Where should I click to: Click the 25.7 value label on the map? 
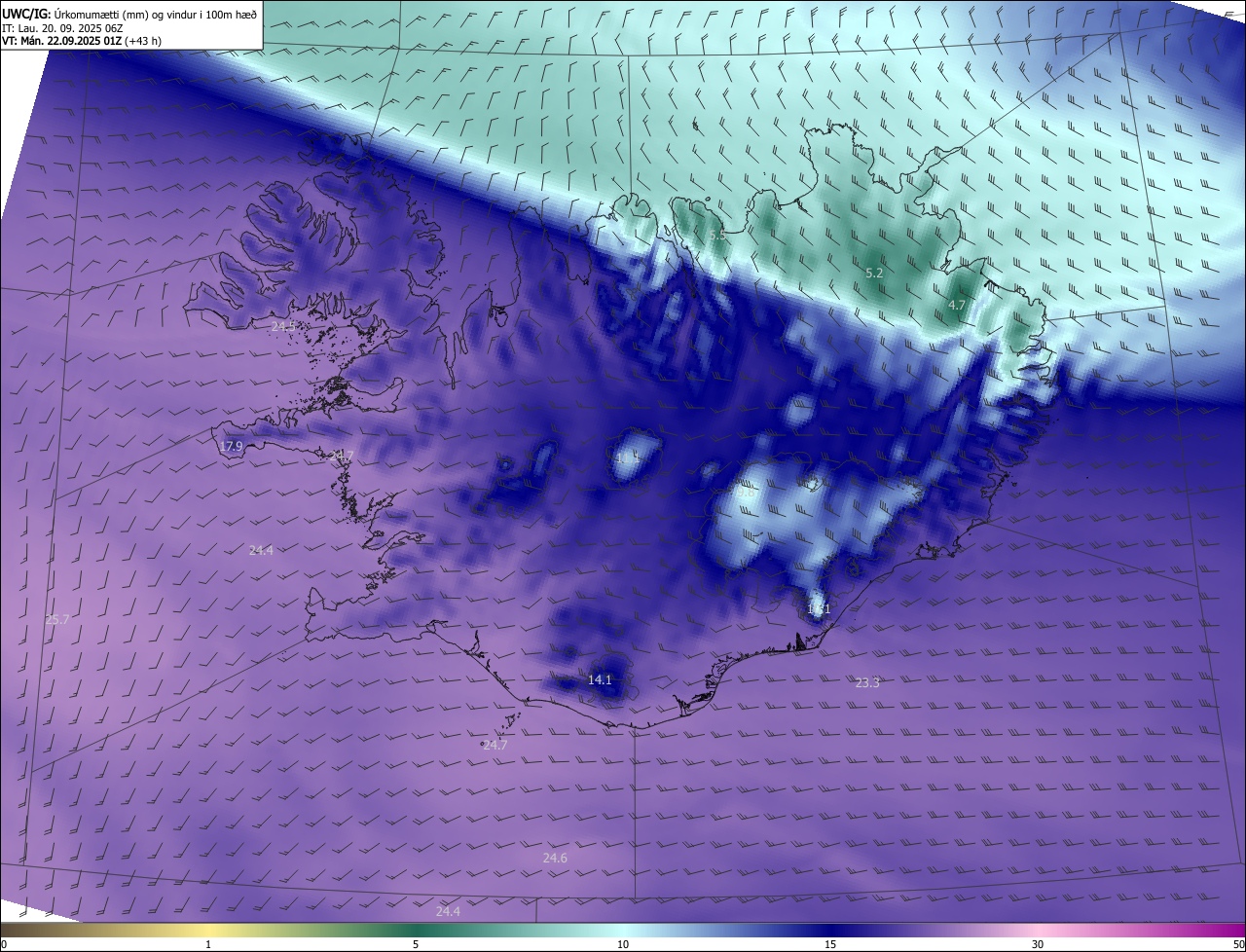(57, 620)
